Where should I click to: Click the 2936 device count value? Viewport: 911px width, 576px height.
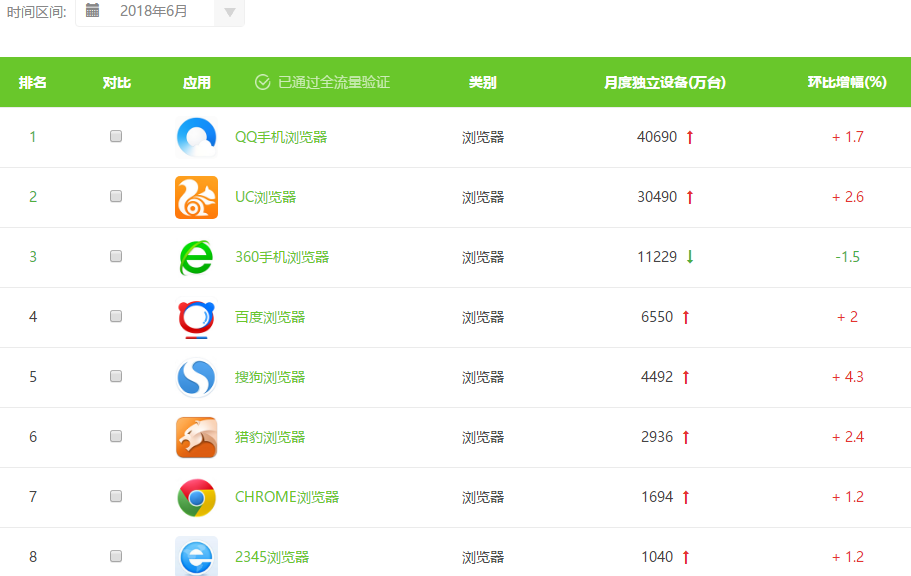pos(657,437)
